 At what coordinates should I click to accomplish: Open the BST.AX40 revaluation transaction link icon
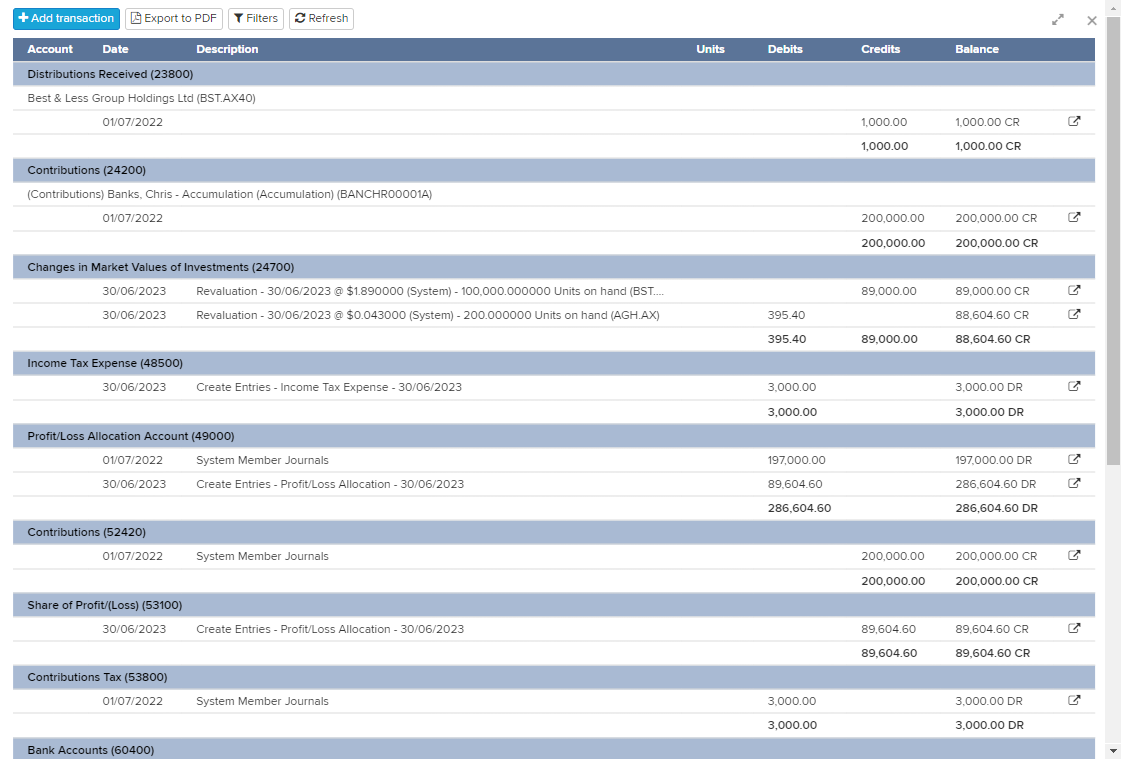pyautogui.click(x=1074, y=290)
